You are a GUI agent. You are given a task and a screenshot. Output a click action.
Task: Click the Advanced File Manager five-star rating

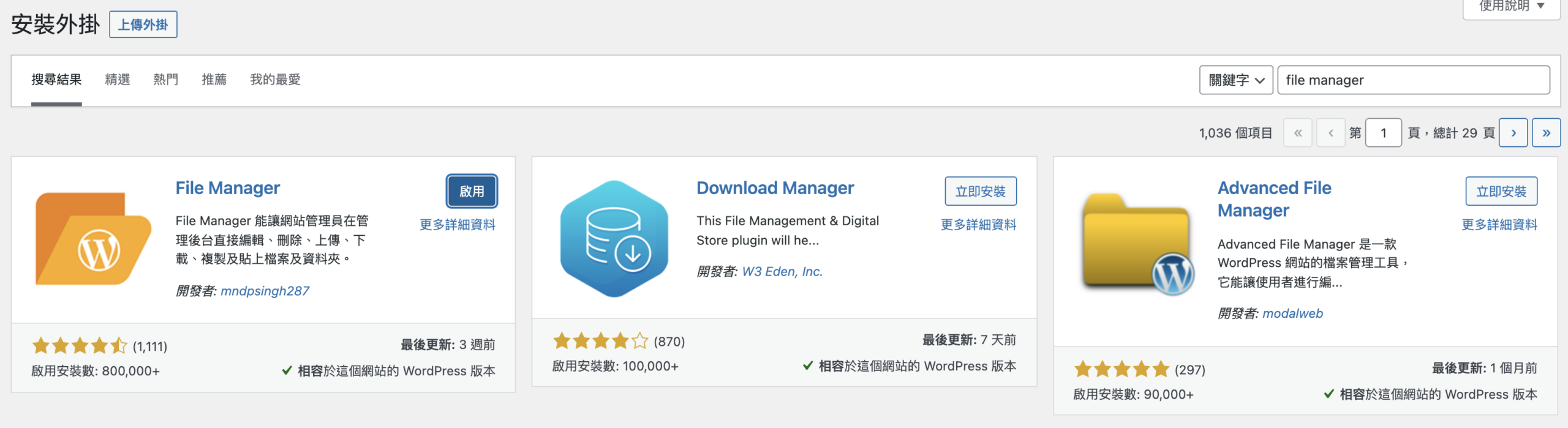pyautogui.click(x=1121, y=370)
